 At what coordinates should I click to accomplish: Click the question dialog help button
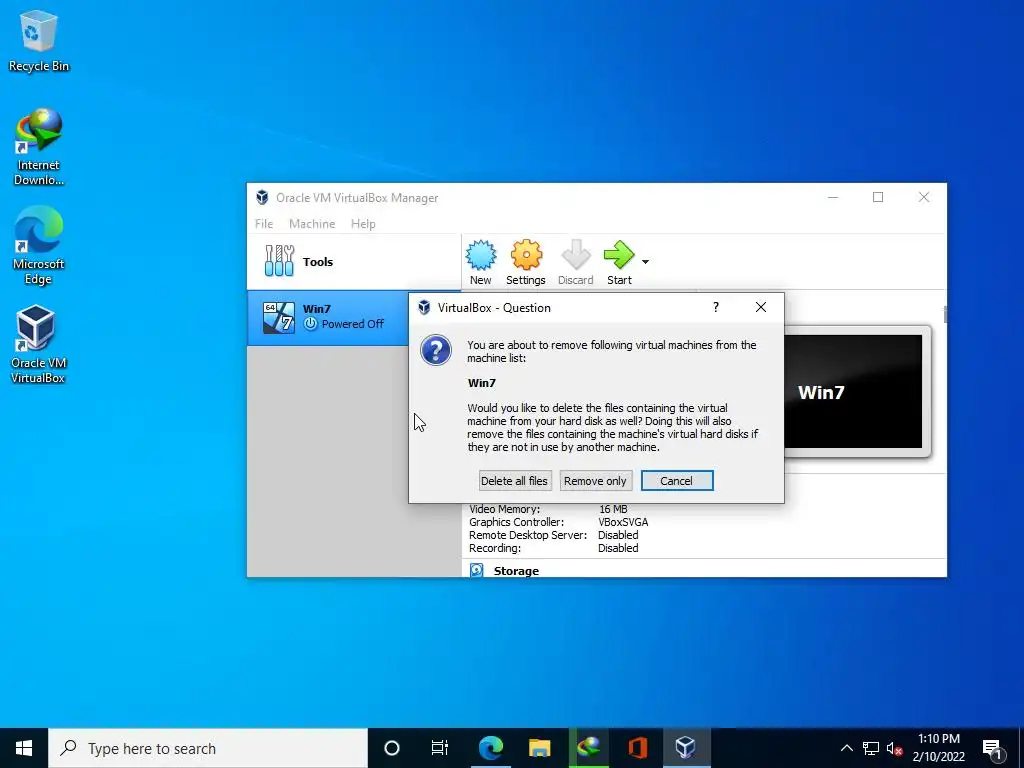(716, 307)
